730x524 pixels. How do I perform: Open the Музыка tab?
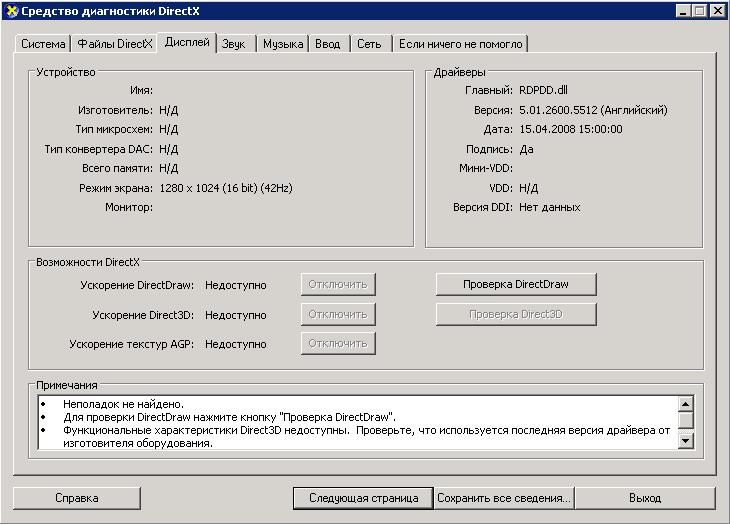(x=283, y=44)
